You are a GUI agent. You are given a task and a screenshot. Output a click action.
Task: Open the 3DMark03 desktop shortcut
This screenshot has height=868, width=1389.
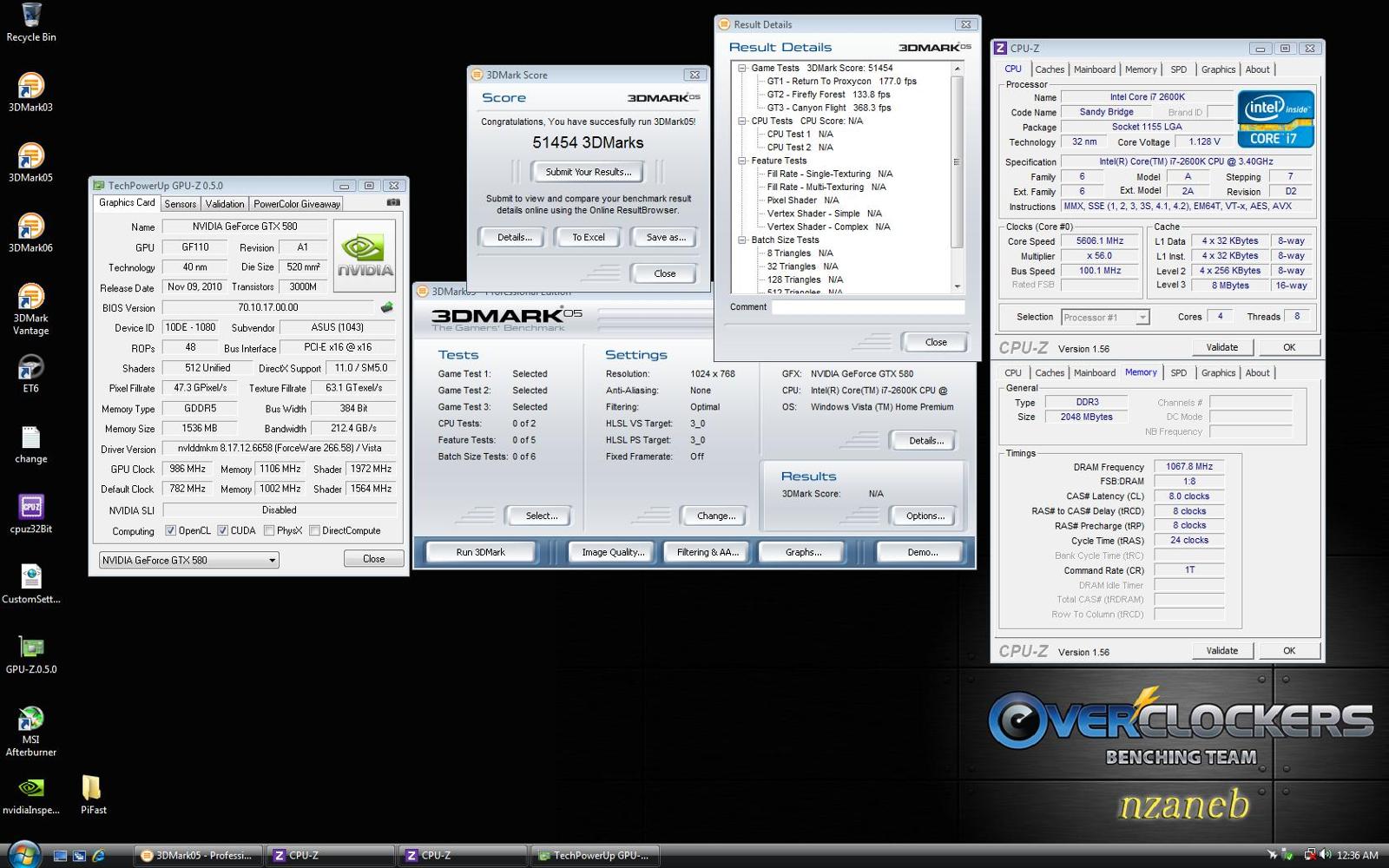(31, 92)
